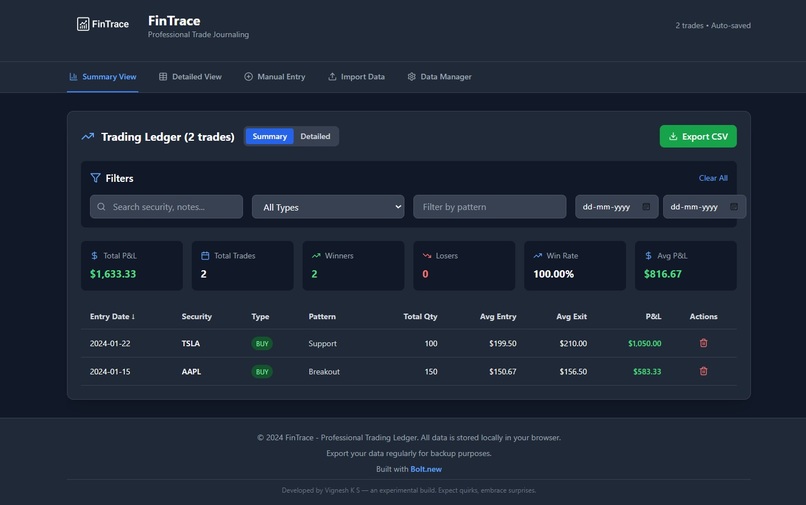The image size is (806, 505).
Task: Open the Data Manager tab
Action: pos(439,77)
